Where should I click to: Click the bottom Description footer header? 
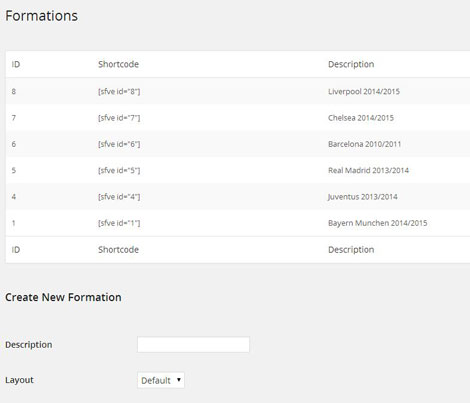pos(351,250)
